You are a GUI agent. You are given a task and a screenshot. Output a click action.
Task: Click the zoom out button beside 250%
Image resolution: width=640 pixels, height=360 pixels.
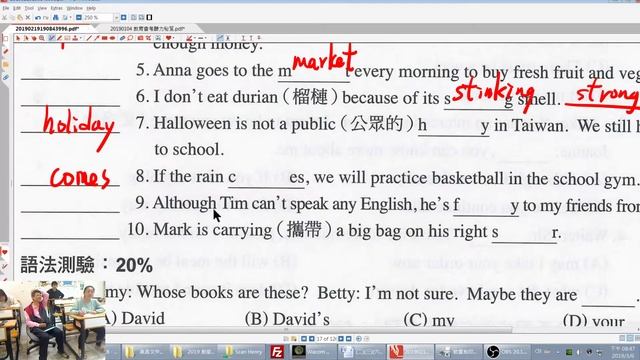79,18
